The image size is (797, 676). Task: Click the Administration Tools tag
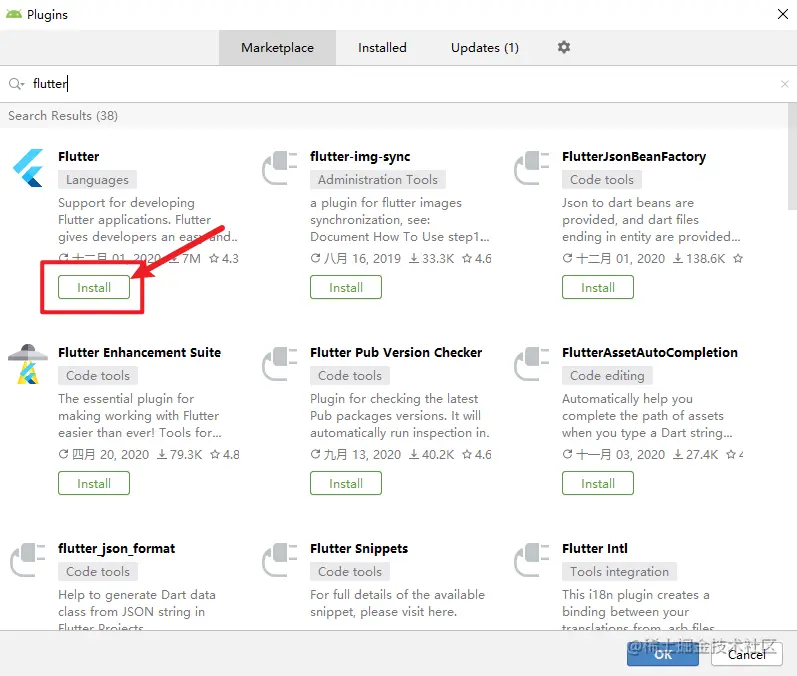point(378,179)
